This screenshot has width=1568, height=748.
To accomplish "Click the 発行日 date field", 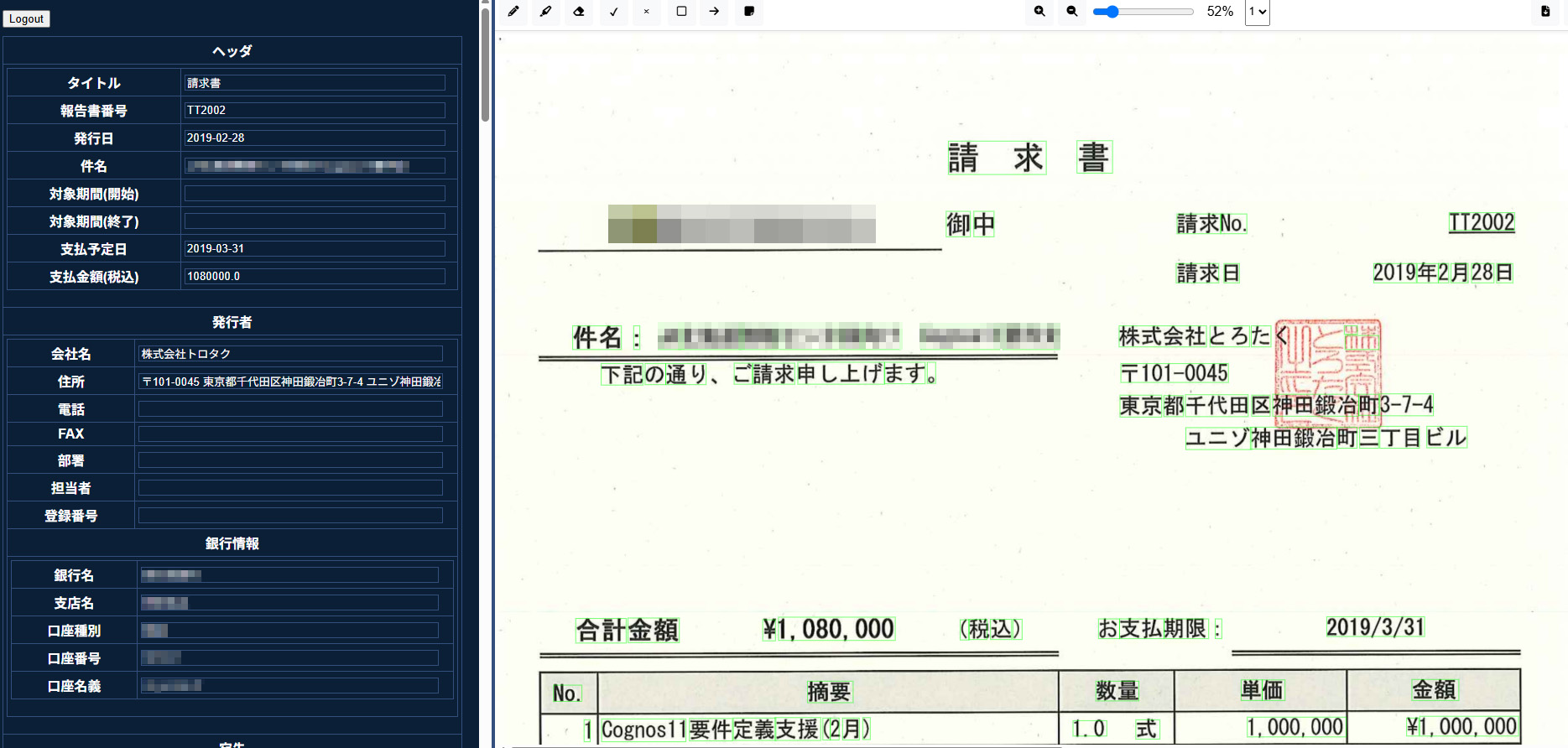I will (x=315, y=138).
